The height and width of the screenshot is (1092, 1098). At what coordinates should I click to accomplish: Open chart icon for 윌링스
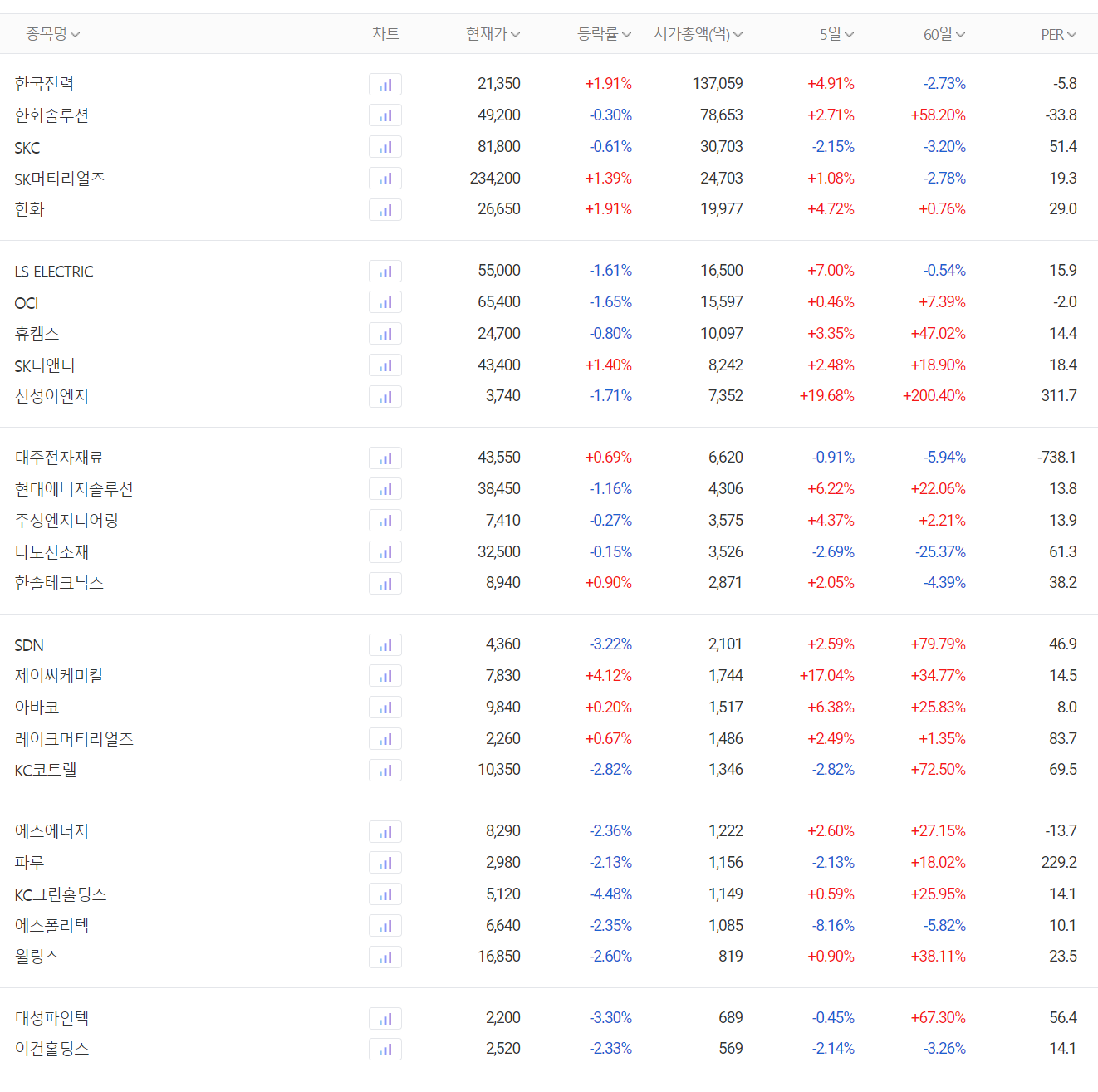(x=385, y=957)
